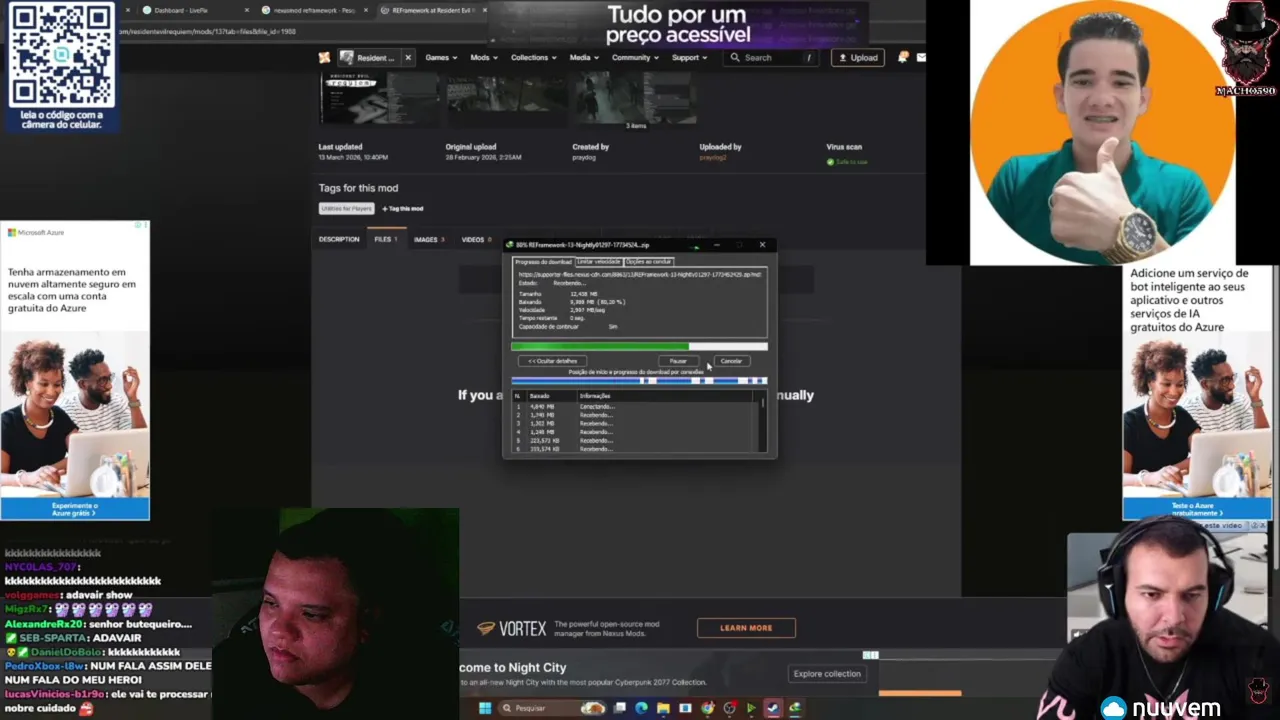The image size is (1280, 720).
Task: Click the Upload button
Action: pos(857,57)
